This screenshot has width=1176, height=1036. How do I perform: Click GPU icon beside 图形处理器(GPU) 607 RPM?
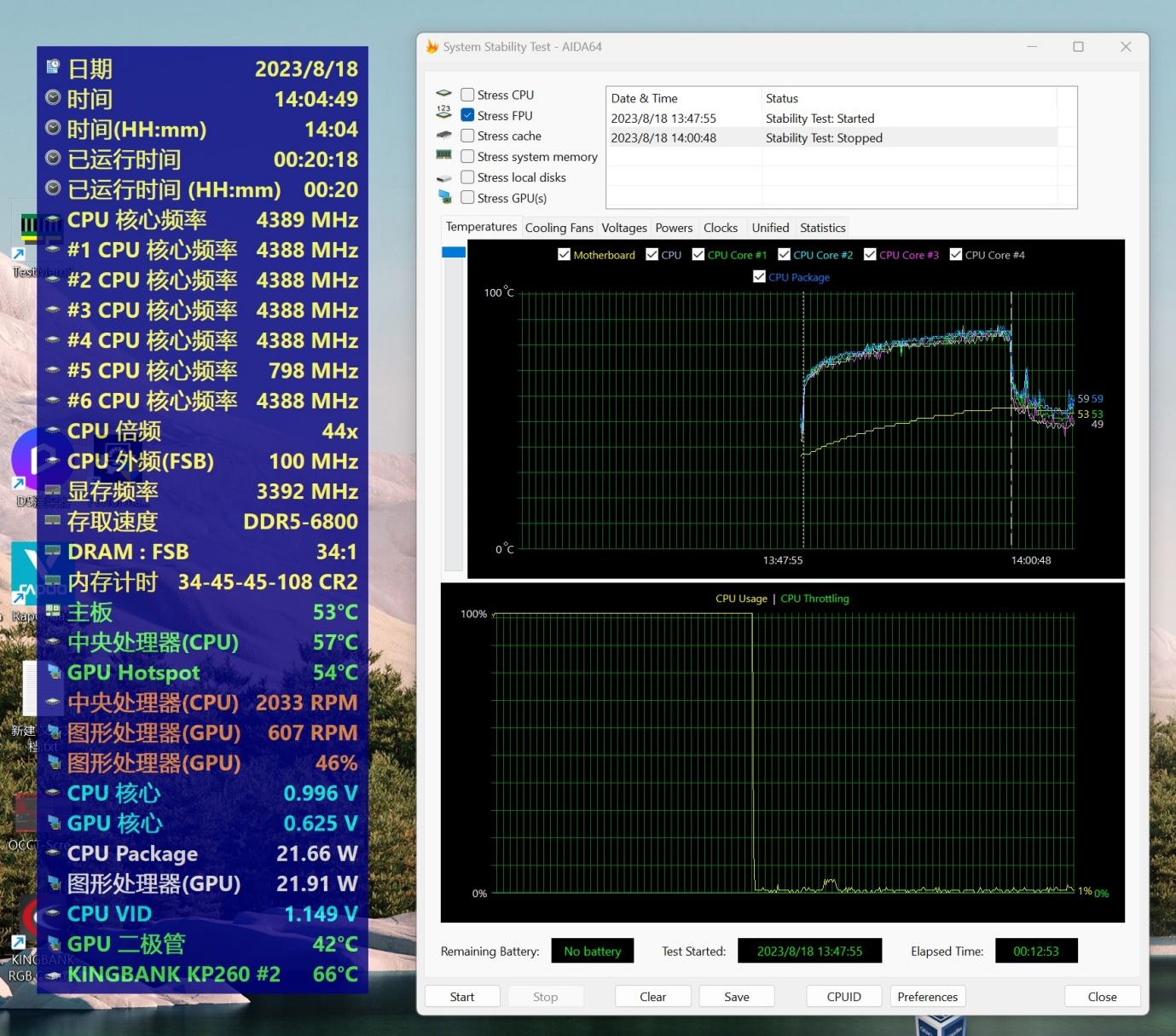click(54, 732)
